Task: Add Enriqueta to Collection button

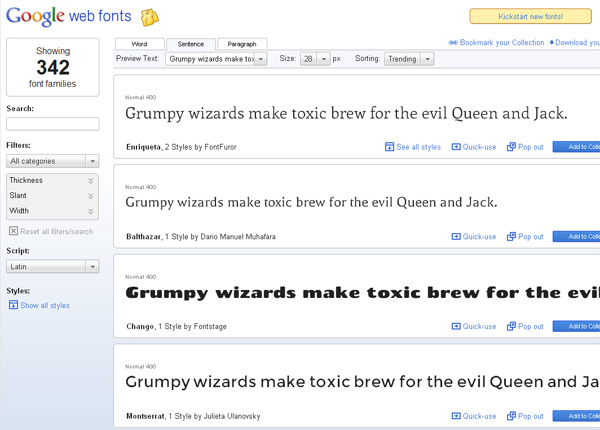Action: (576, 147)
